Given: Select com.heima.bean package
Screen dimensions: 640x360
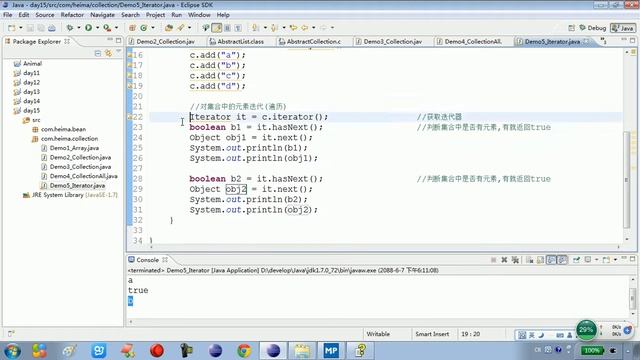Looking at the screenshot, I should tap(63, 129).
